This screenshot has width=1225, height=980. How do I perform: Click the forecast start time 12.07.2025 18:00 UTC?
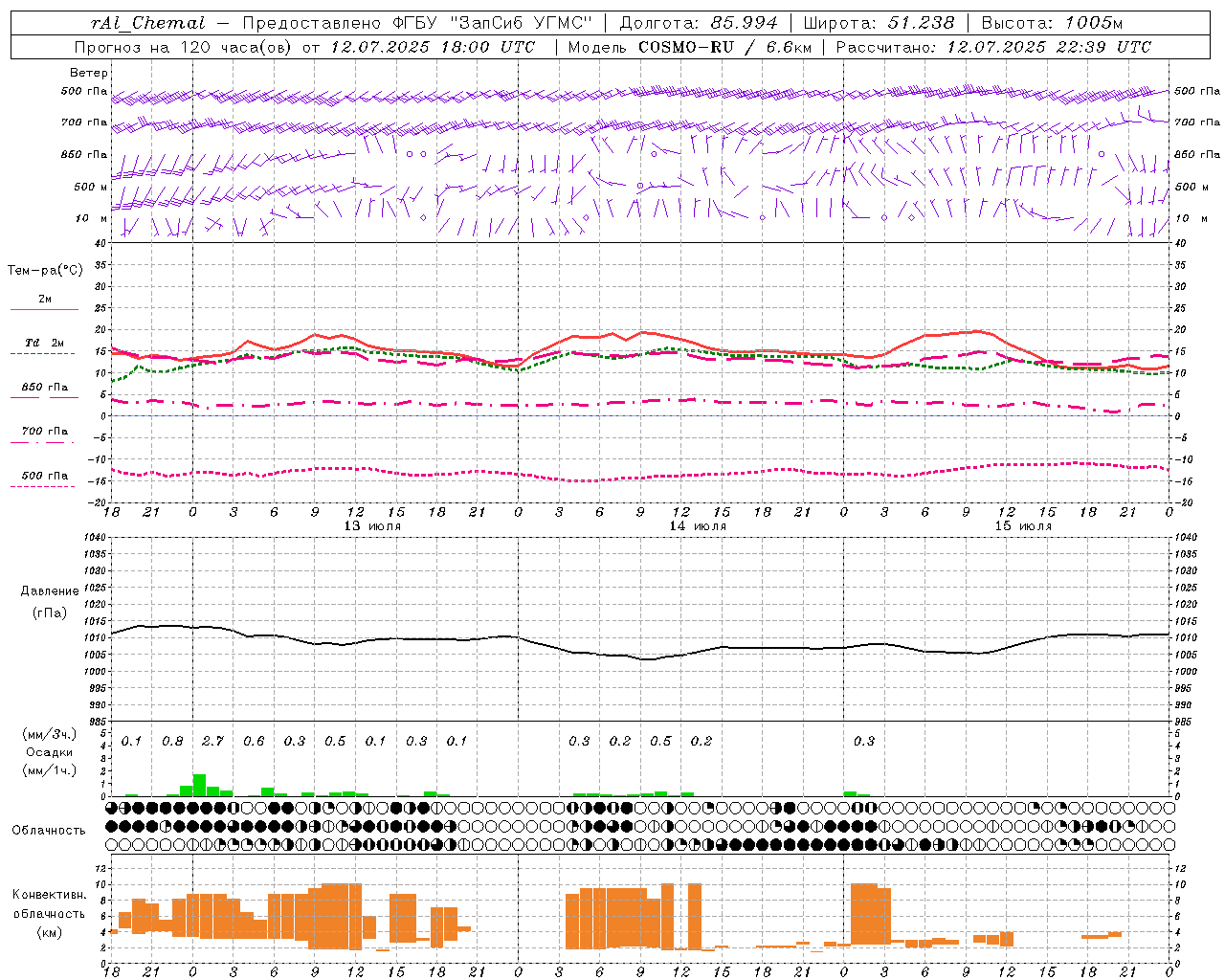coord(433,47)
